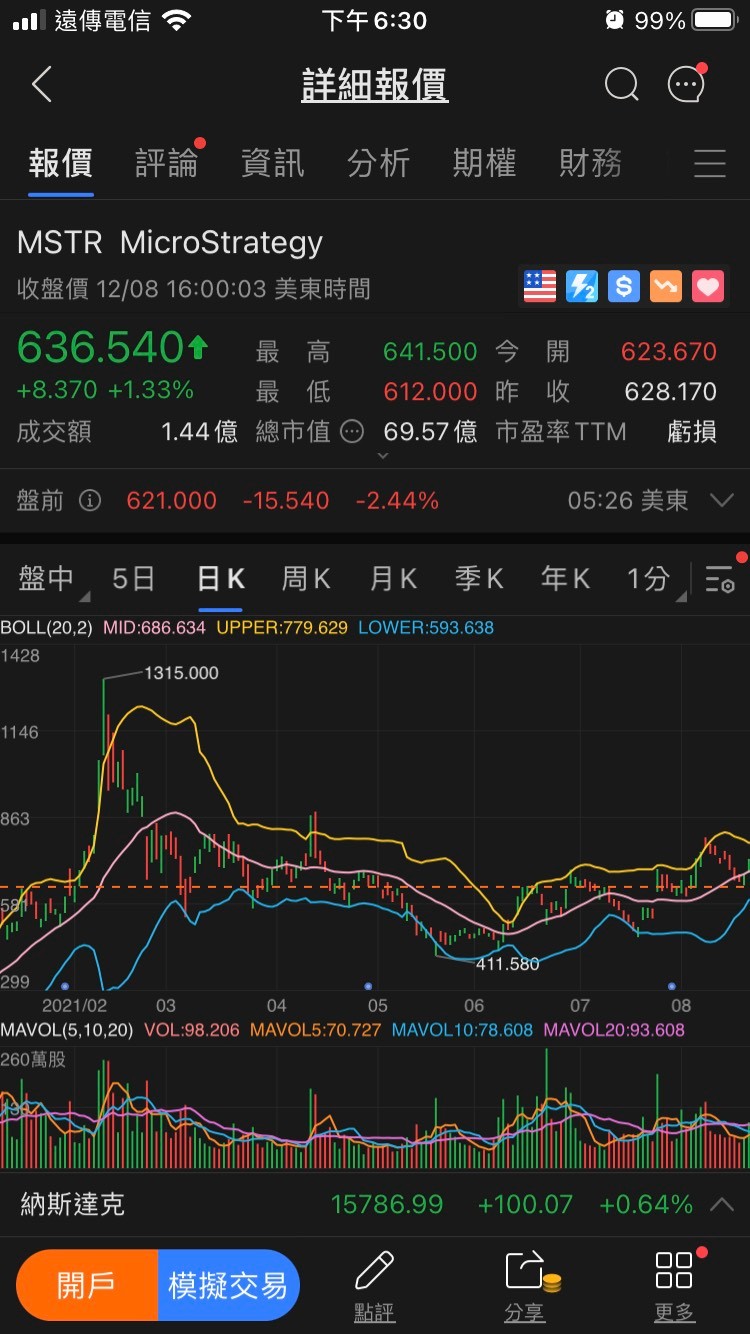
Task: Tap the blue 模擬交易 button
Action: pyautogui.click(x=229, y=1285)
